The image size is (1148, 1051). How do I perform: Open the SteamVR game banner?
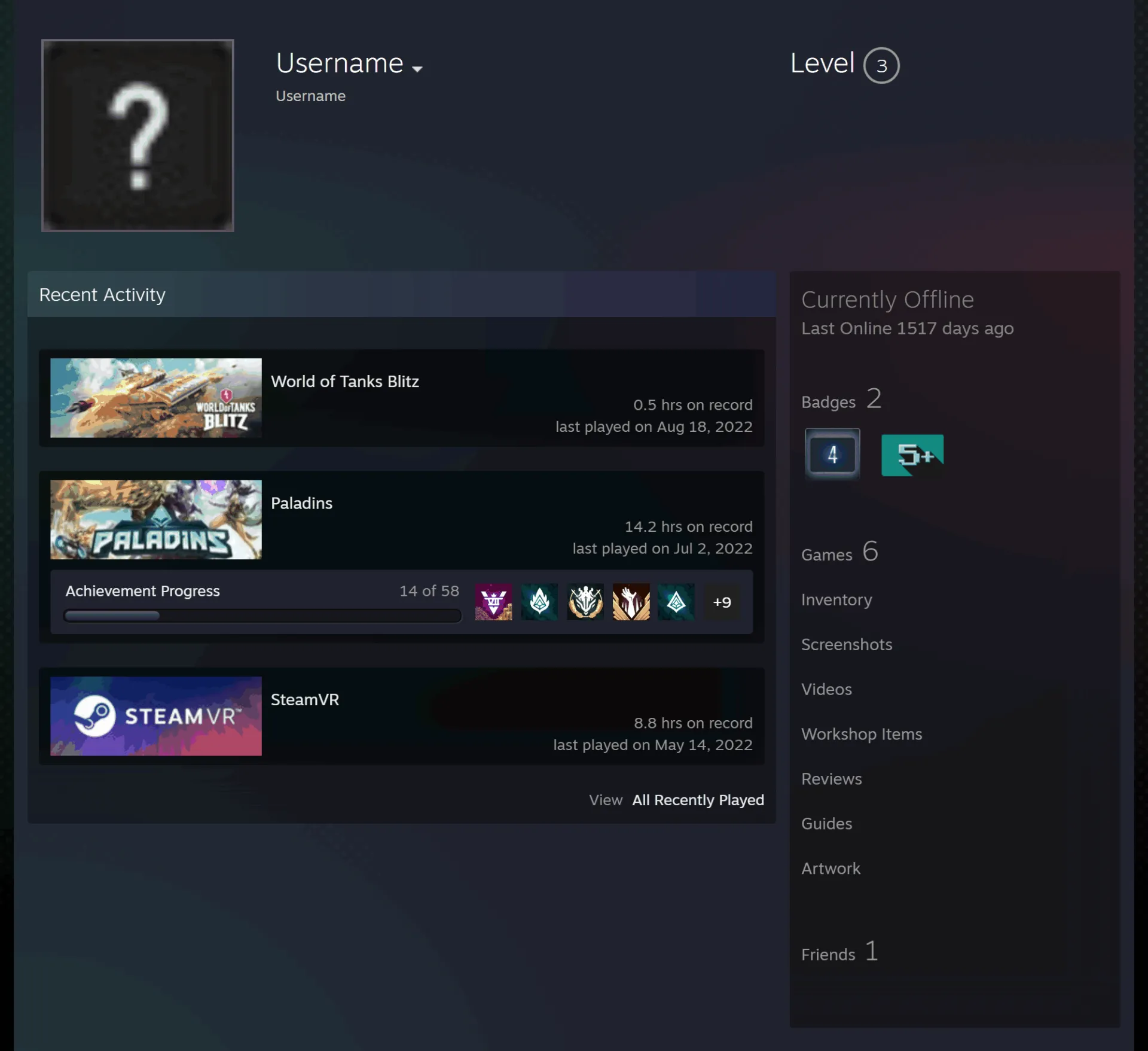156,716
